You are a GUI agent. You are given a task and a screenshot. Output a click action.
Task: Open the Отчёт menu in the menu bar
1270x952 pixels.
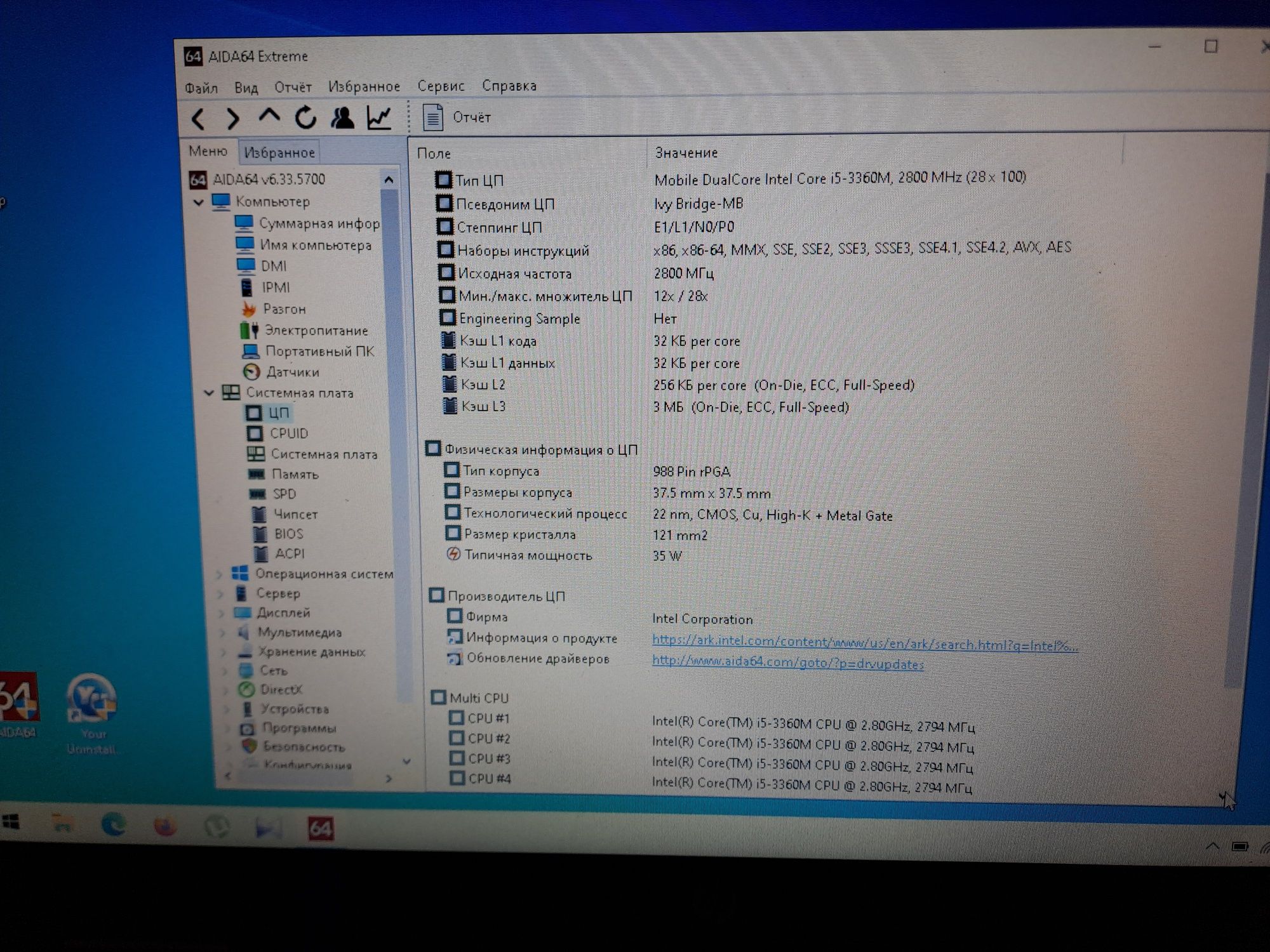click(293, 87)
